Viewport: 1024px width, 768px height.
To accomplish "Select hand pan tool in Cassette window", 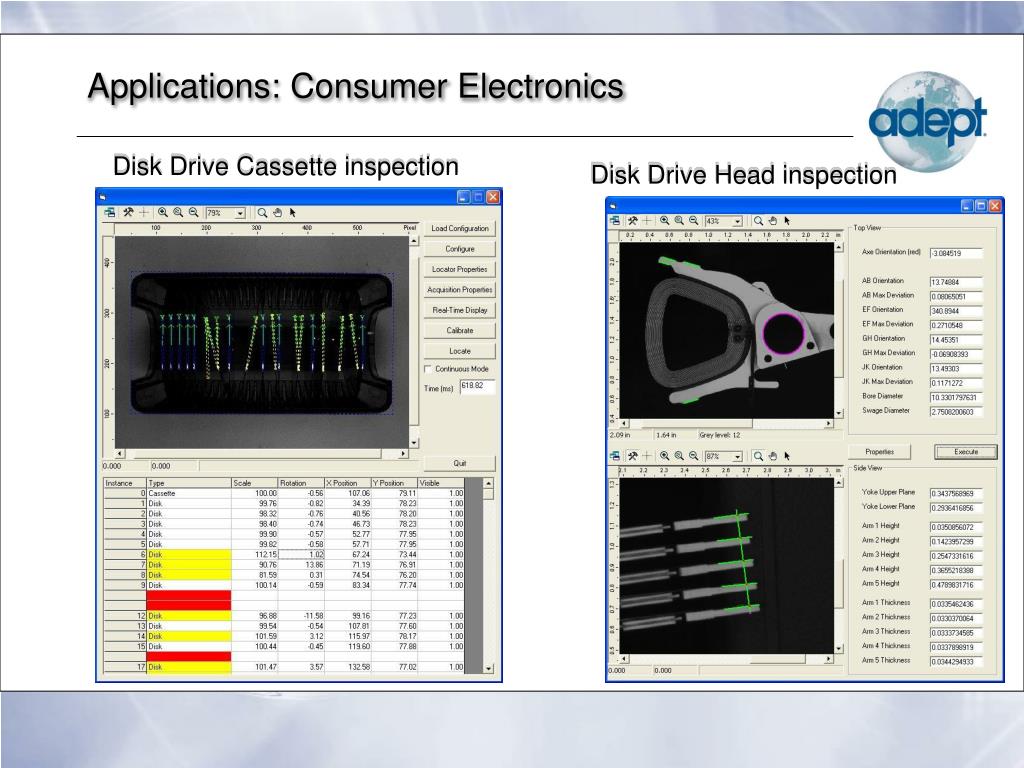I will pyautogui.click(x=278, y=213).
